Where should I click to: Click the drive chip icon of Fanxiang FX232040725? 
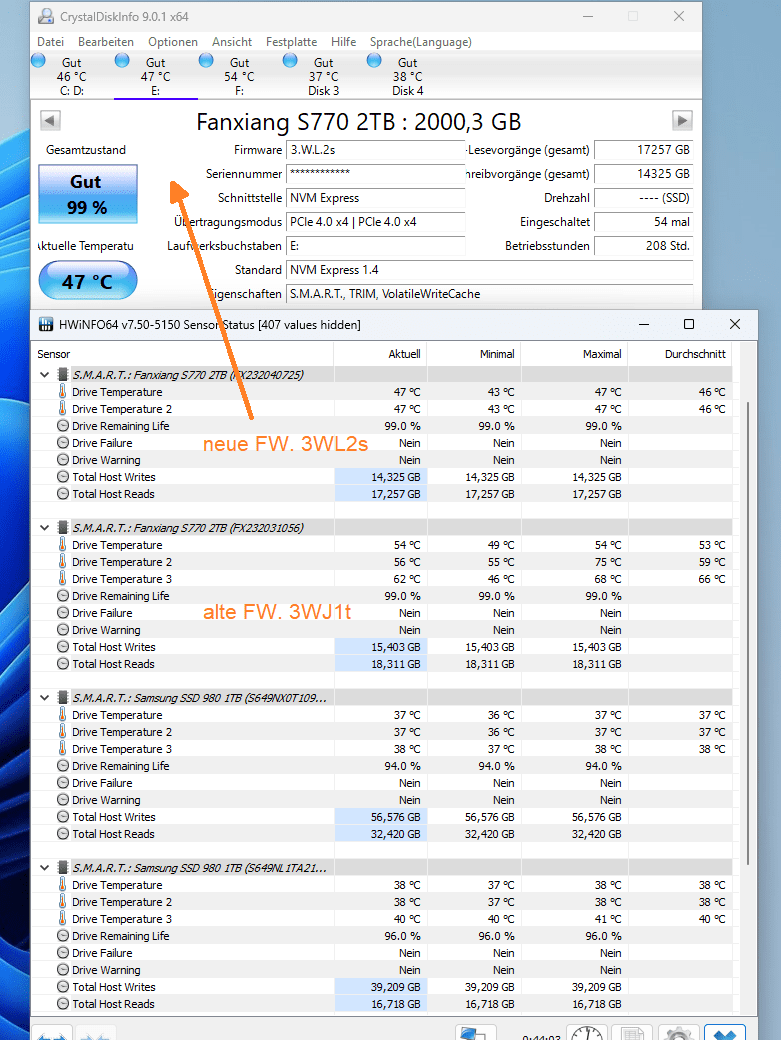[63, 375]
